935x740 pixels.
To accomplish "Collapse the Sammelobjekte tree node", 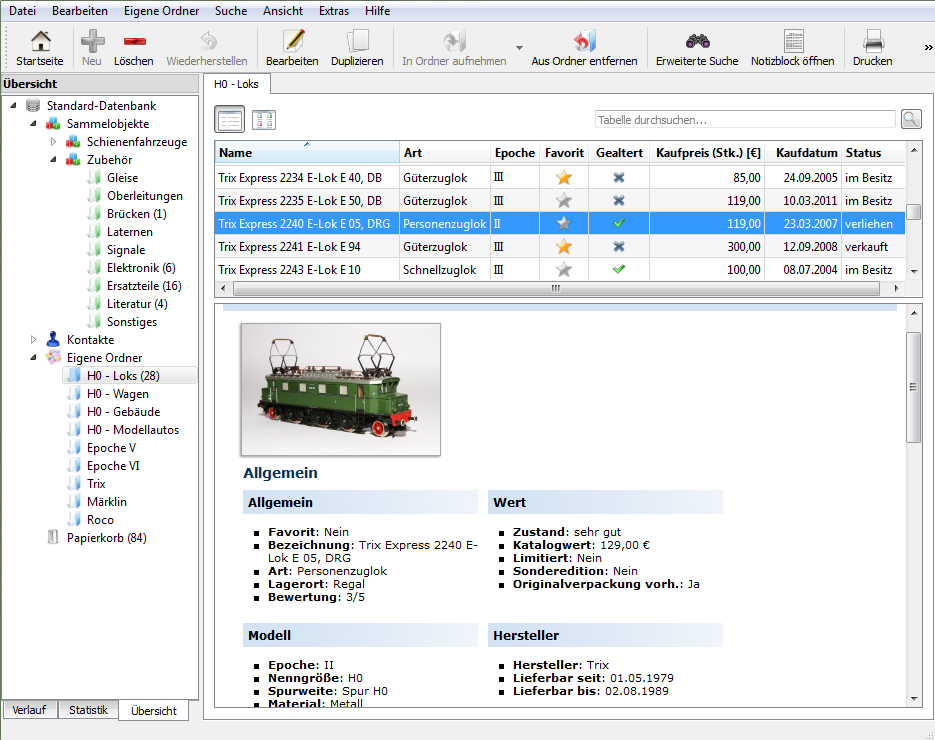I will (33, 124).
